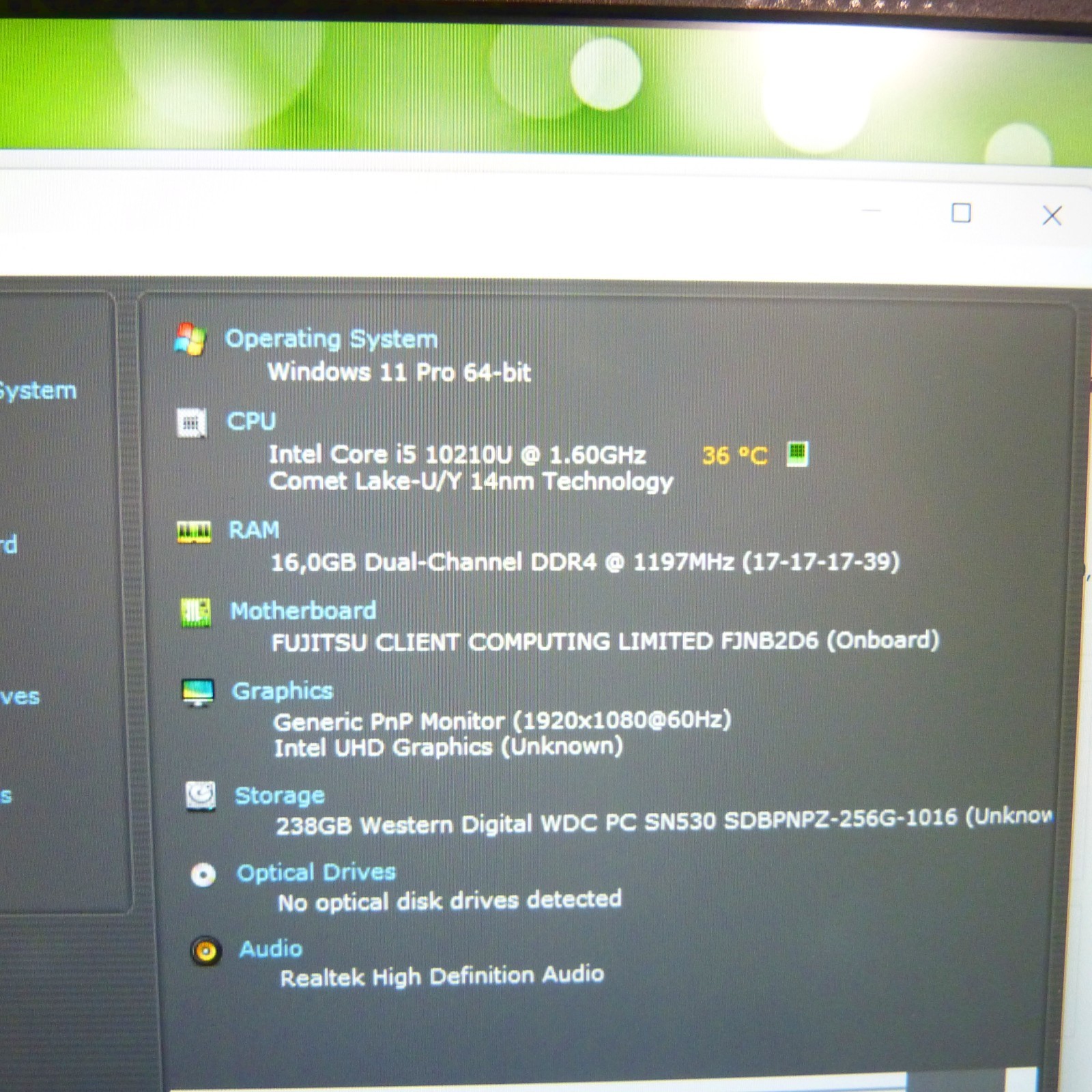Click the Optical Drives disc icon
The height and width of the screenshot is (1092, 1092).
click(203, 874)
